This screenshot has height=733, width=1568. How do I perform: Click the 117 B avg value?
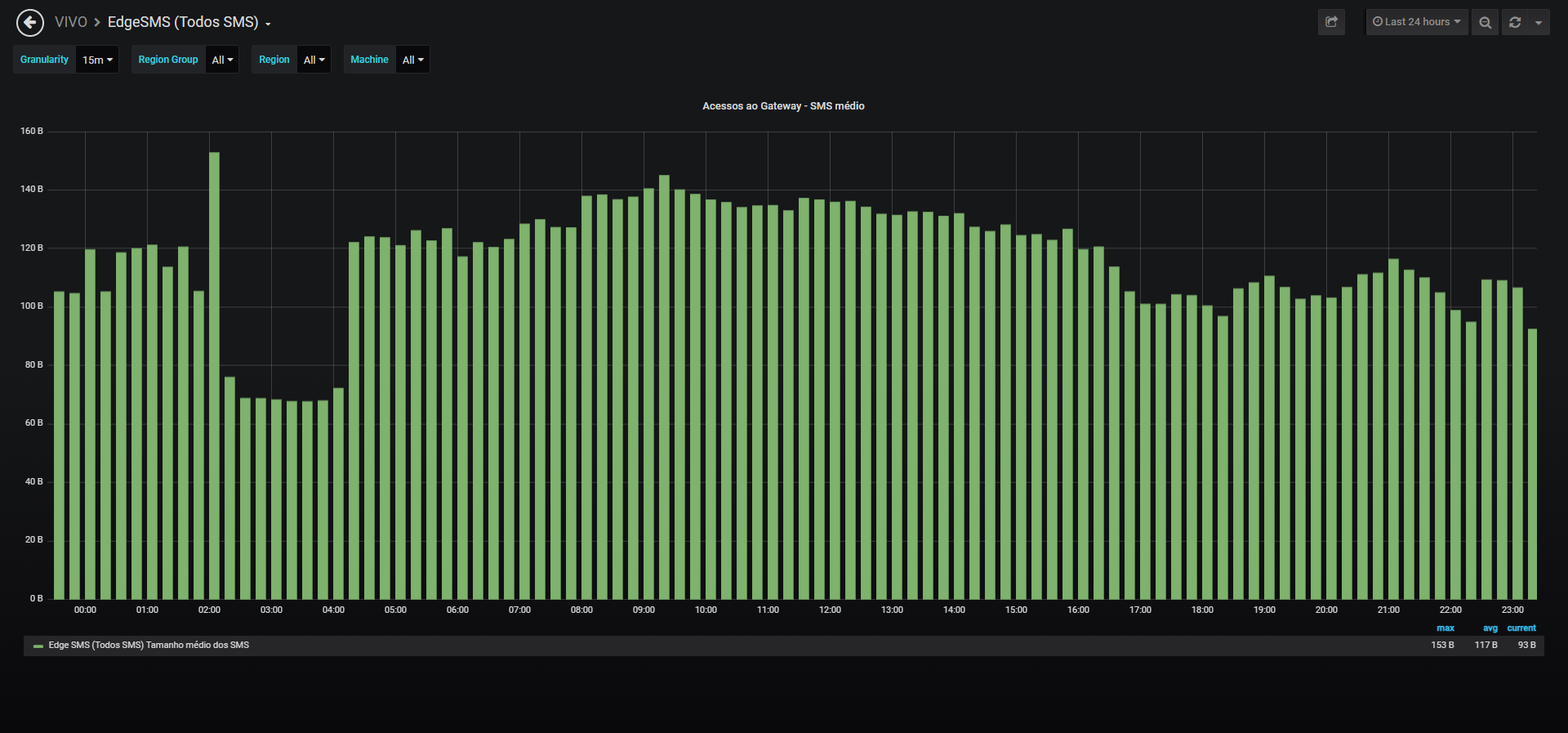[x=1486, y=646]
